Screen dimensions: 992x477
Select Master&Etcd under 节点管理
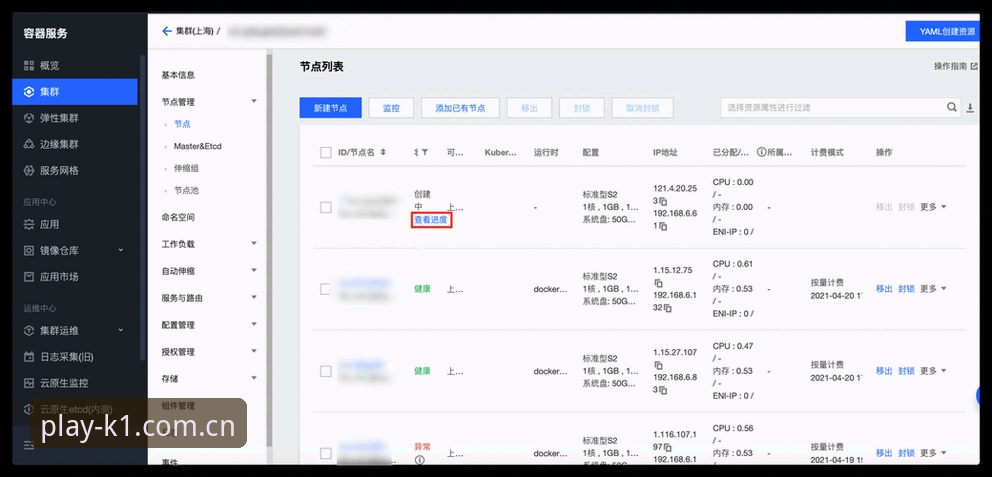[x=197, y=146]
